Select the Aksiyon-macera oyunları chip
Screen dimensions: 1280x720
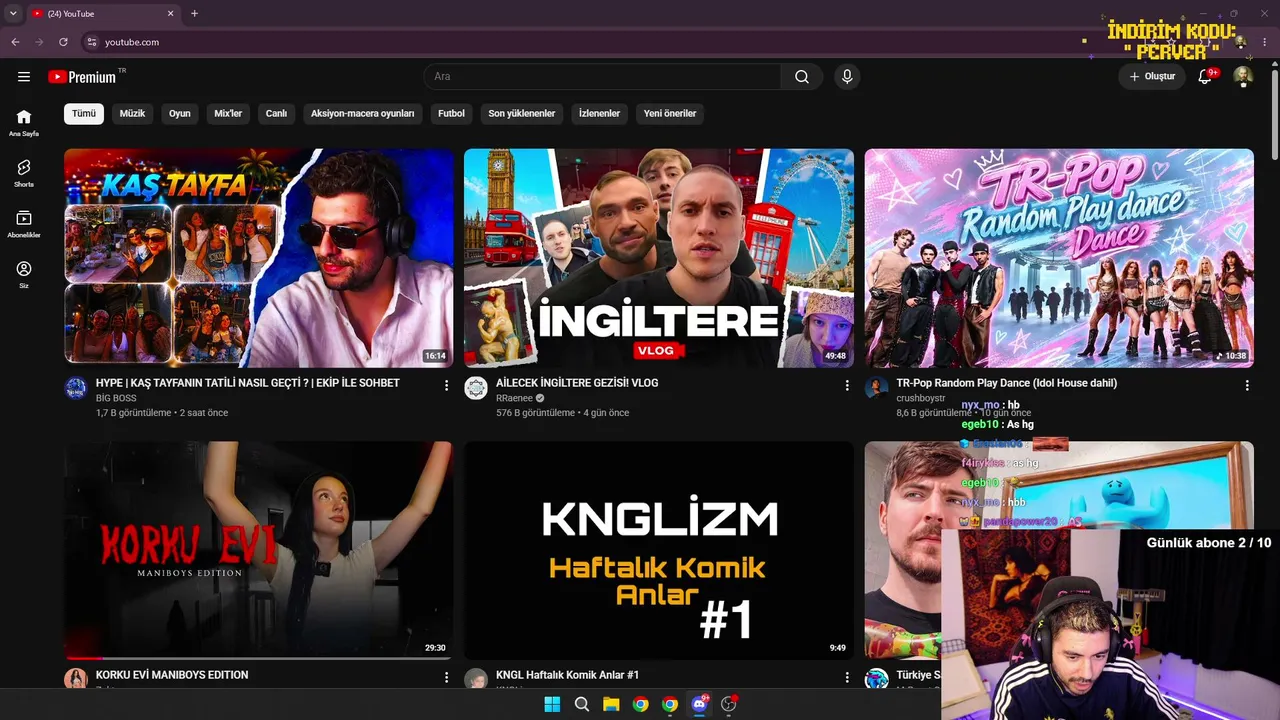(x=362, y=113)
